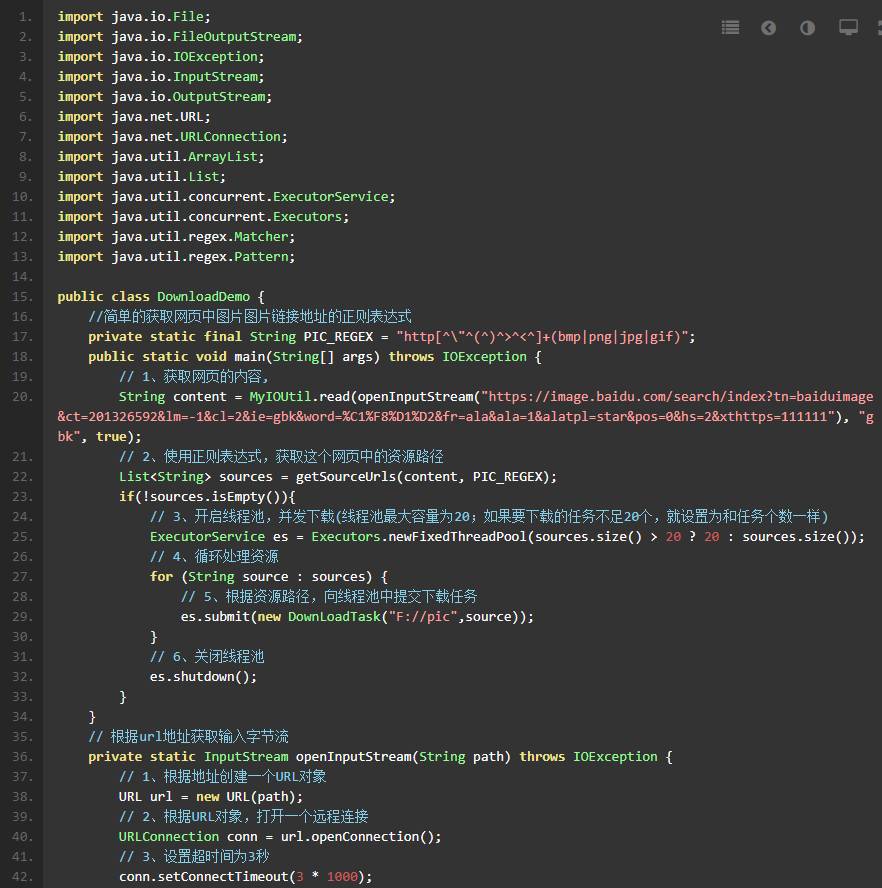Click the monitor display icon
Image resolution: width=882 pixels, height=888 pixels.
tap(848, 28)
